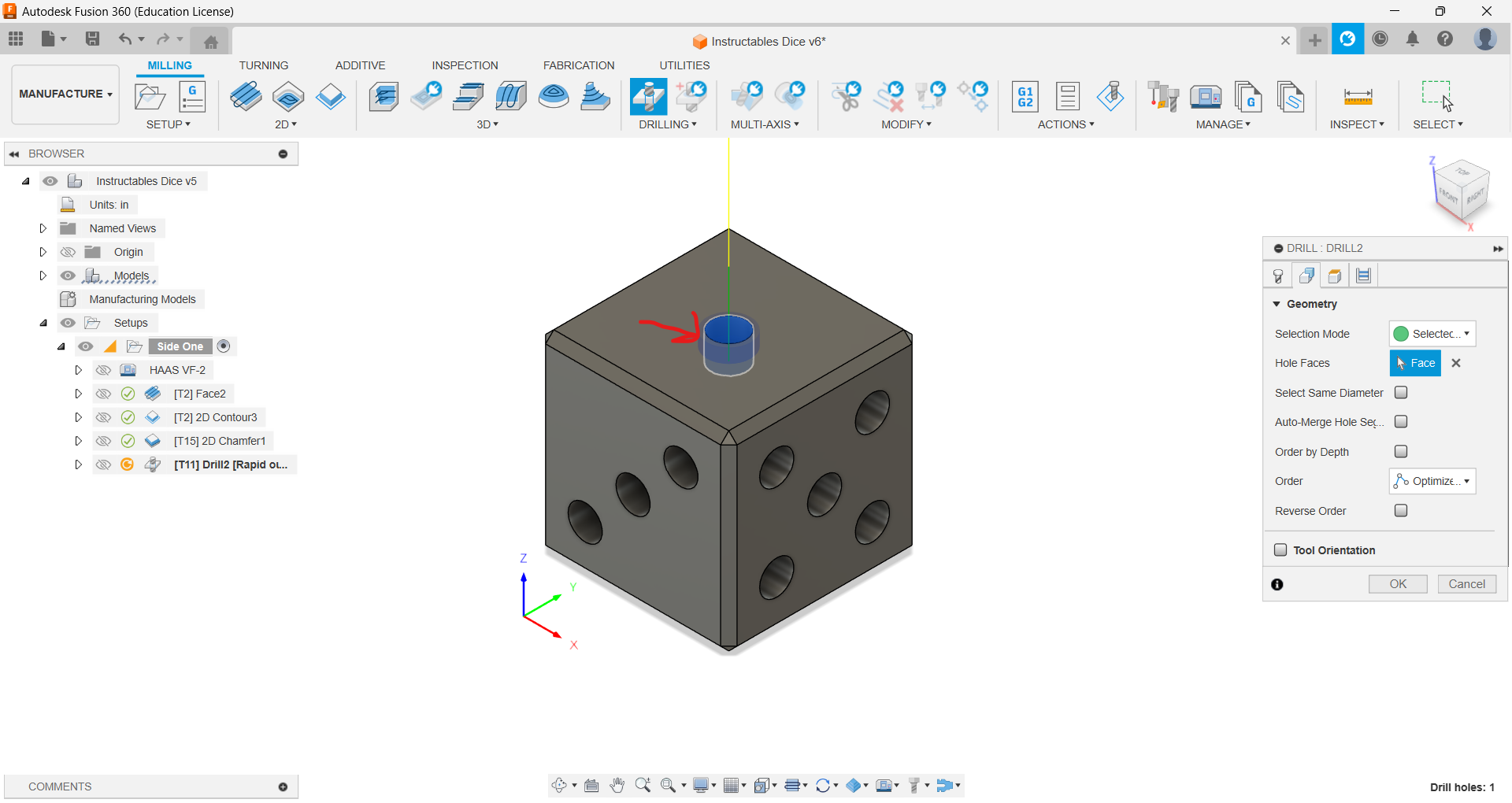Switch to the ADDITIVE tab
1512x803 pixels.
pos(360,65)
